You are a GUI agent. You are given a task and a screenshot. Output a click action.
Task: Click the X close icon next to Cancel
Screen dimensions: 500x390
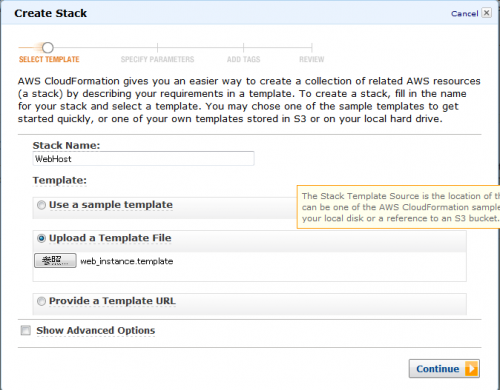(487, 13)
